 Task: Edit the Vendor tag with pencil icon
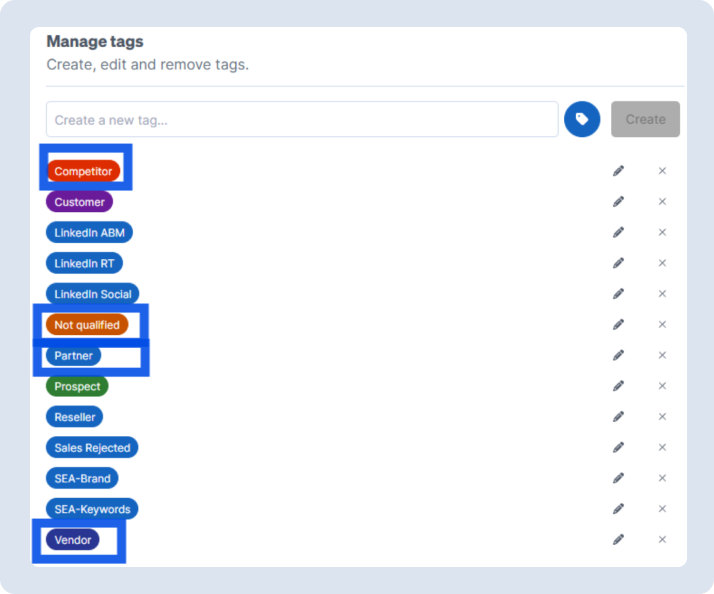tap(618, 539)
